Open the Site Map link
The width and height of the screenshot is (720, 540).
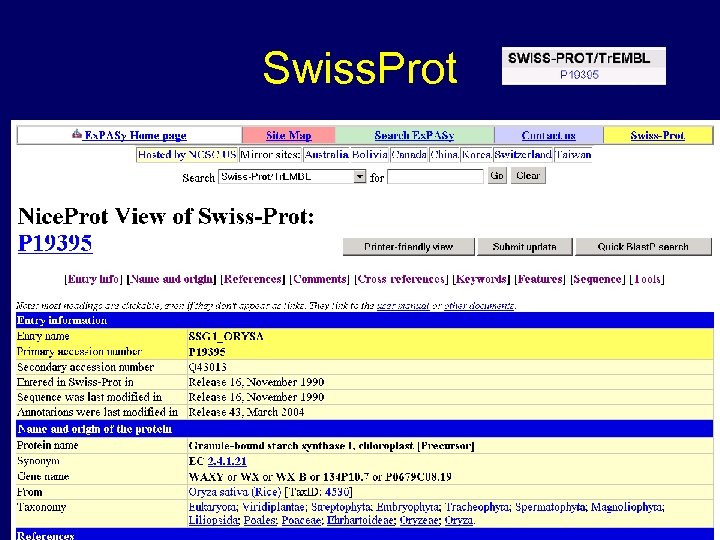[288, 135]
